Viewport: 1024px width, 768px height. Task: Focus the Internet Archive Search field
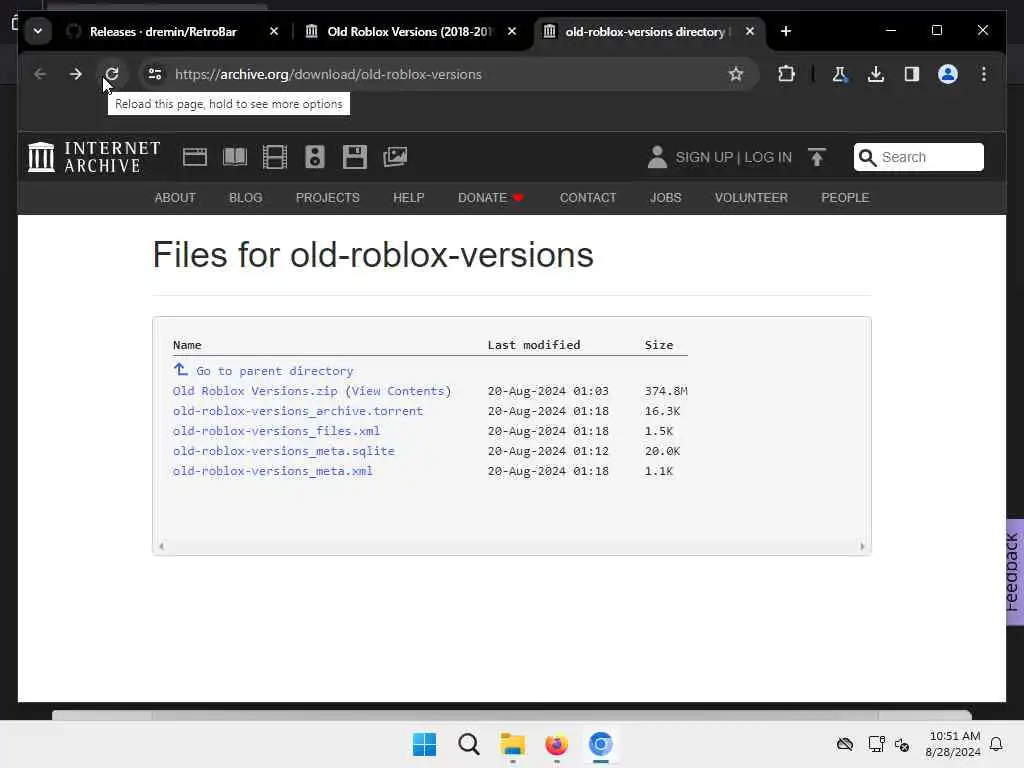coord(918,157)
